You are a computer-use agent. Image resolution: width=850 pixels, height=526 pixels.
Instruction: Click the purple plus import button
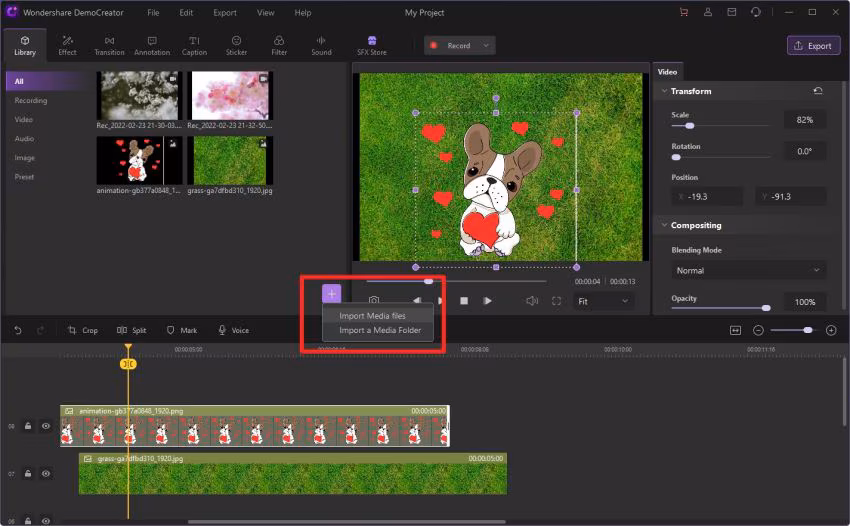click(331, 293)
